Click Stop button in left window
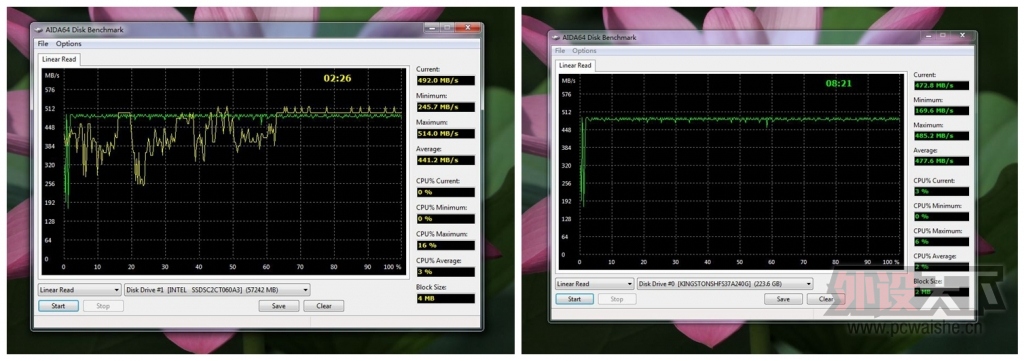This screenshot has width=1024, height=361. (103, 306)
